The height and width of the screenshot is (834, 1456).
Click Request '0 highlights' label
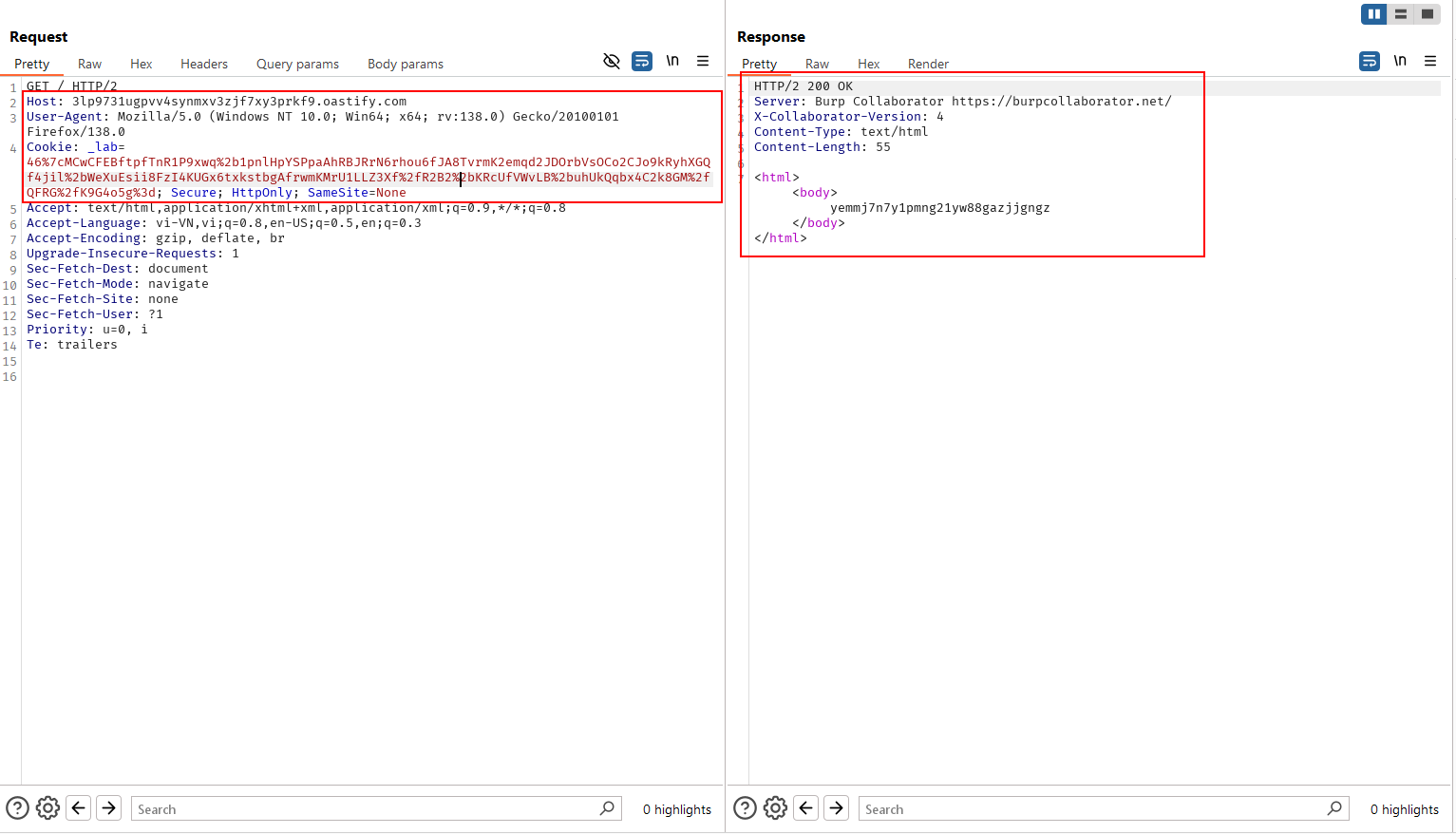point(677,809)
